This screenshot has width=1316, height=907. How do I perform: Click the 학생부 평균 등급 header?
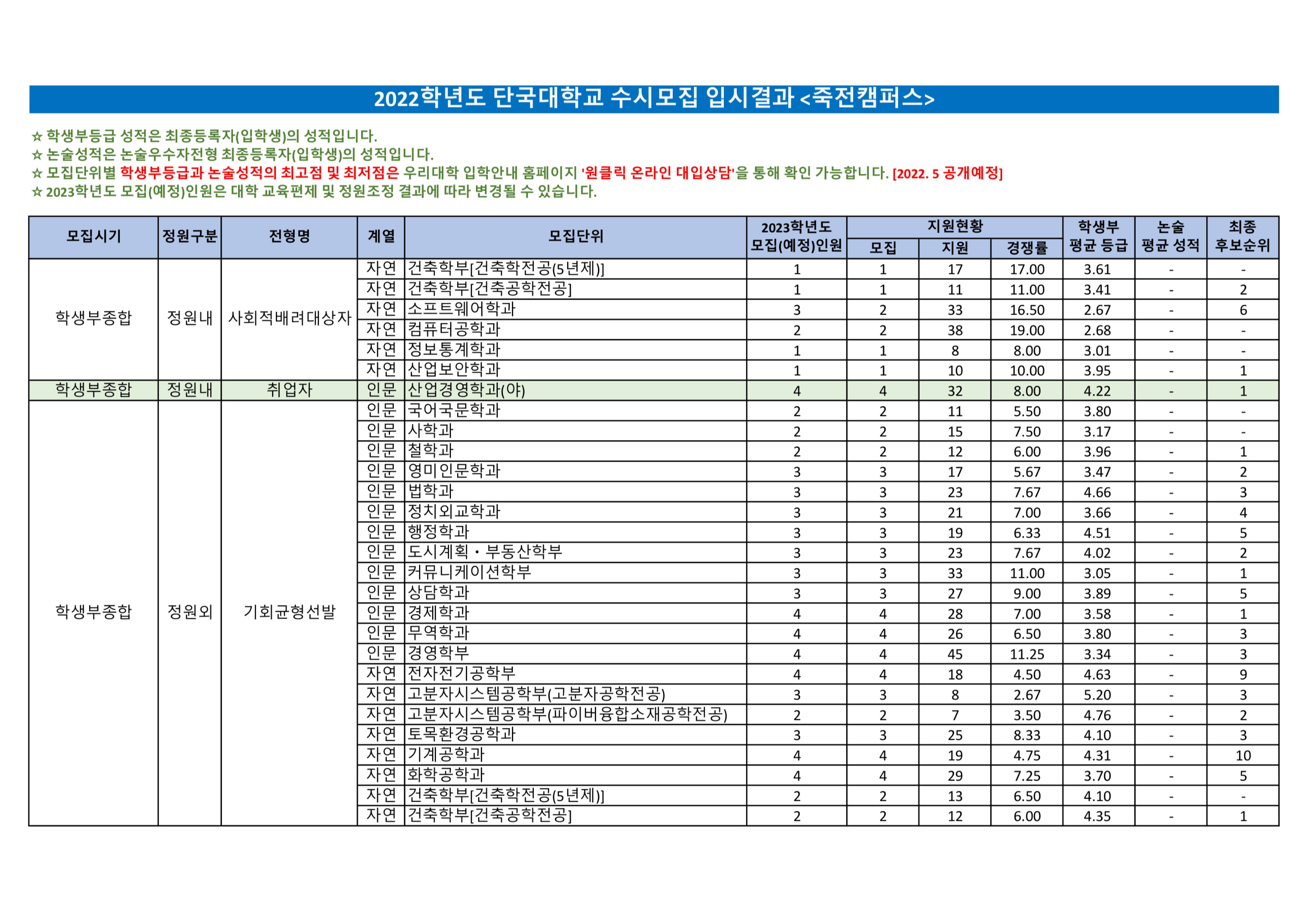pos(1098,237)
